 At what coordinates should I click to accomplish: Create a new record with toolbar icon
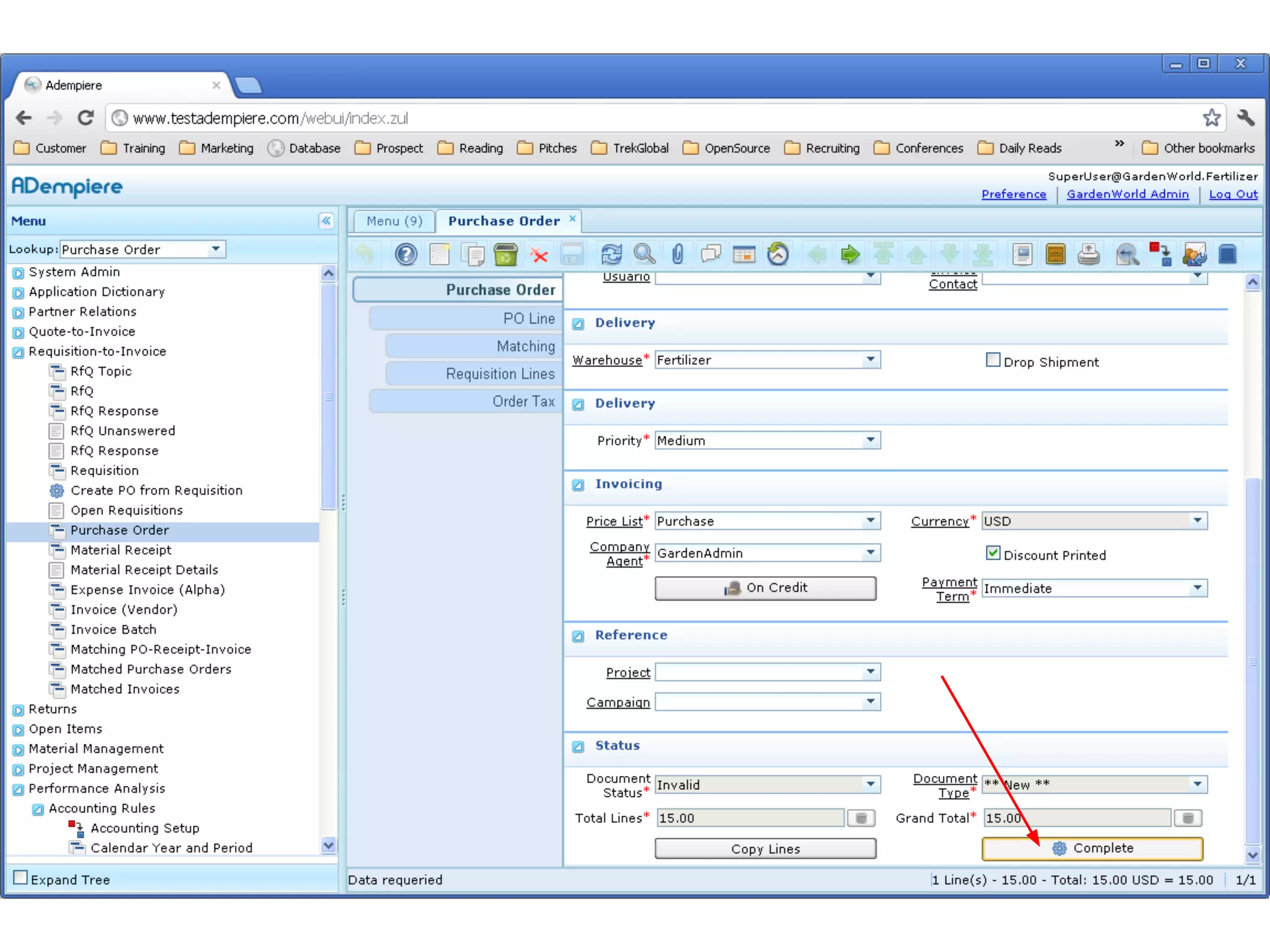point(440,254)
